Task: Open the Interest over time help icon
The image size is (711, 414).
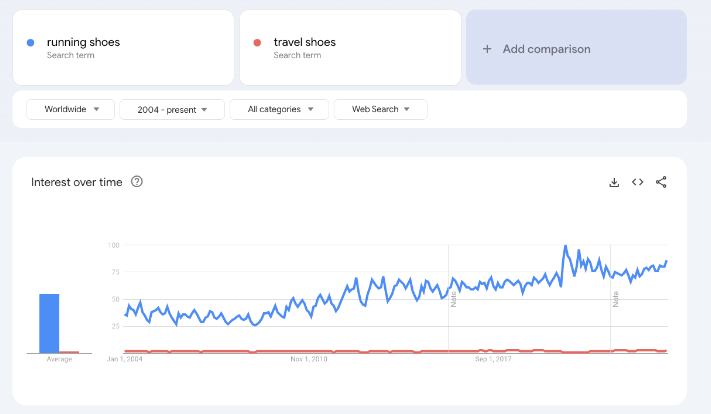Action: click(x=137, y=182)
